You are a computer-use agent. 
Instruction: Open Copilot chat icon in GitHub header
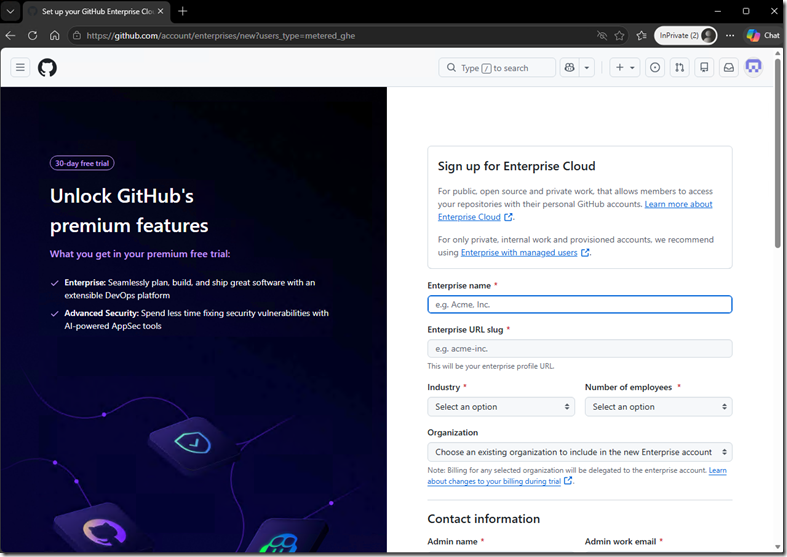point(569,67)
